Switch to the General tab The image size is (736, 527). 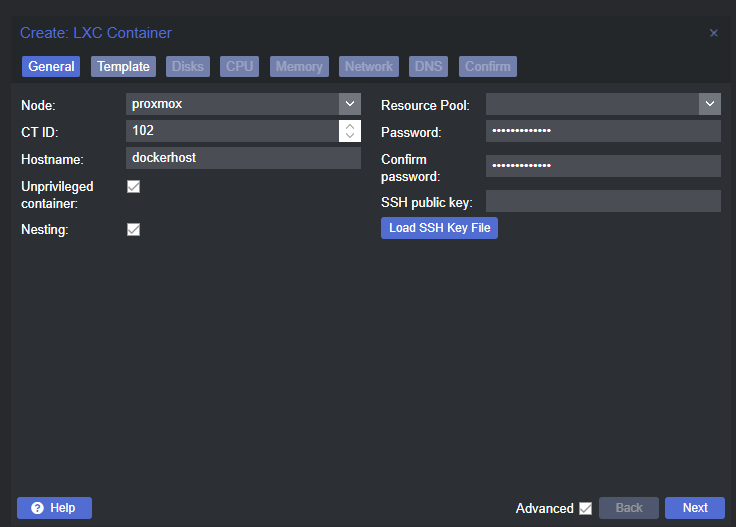point(51,67)
